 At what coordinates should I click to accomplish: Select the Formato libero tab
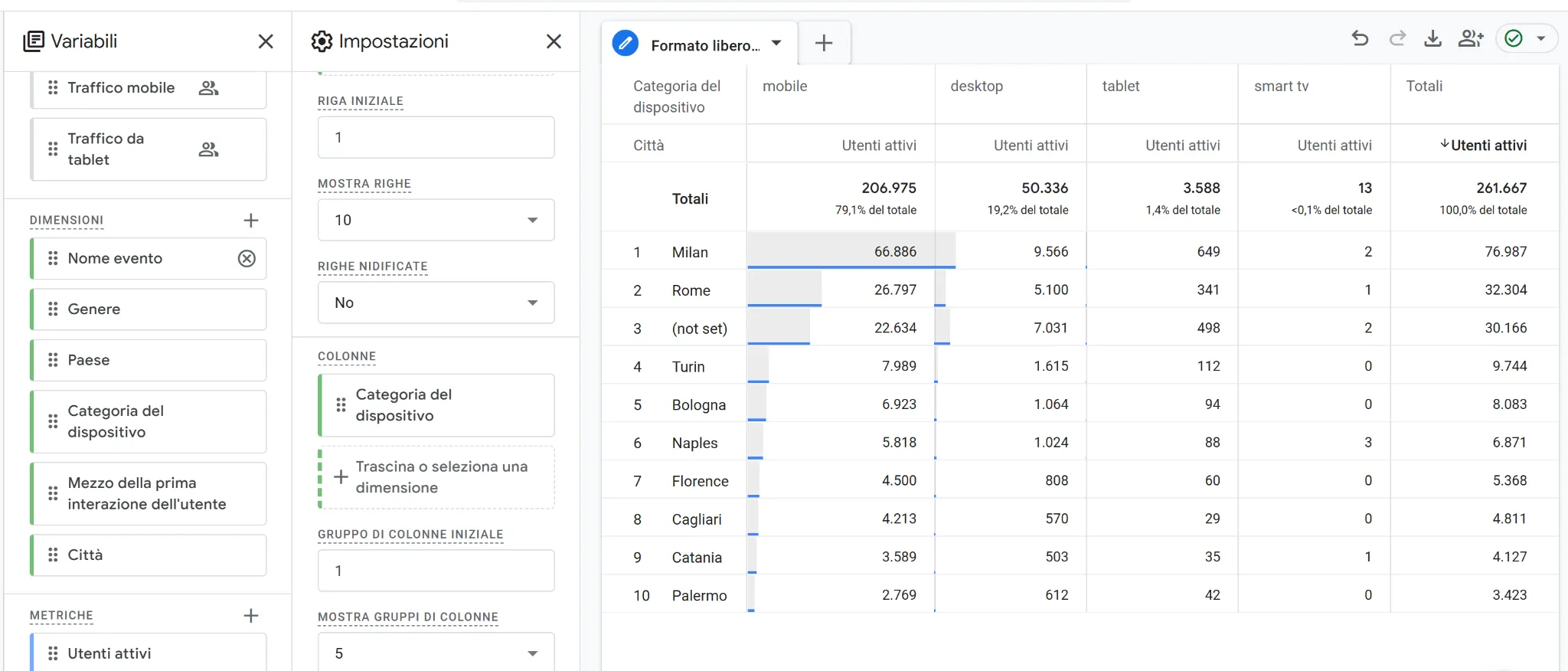[x=700, y=44]
